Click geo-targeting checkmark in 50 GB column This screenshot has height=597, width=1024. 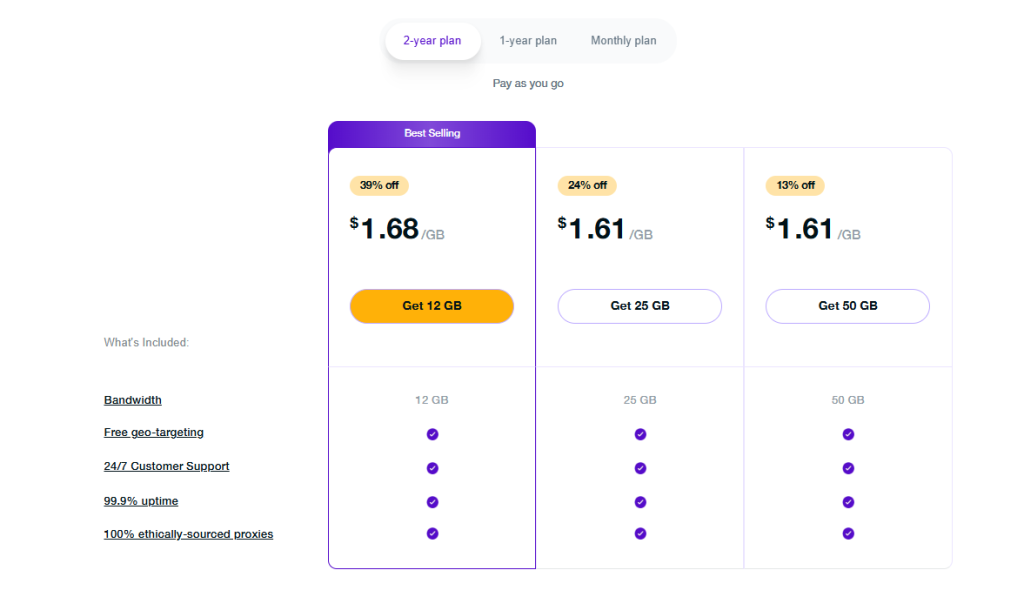pyautogui.click(x=848, y=434)
